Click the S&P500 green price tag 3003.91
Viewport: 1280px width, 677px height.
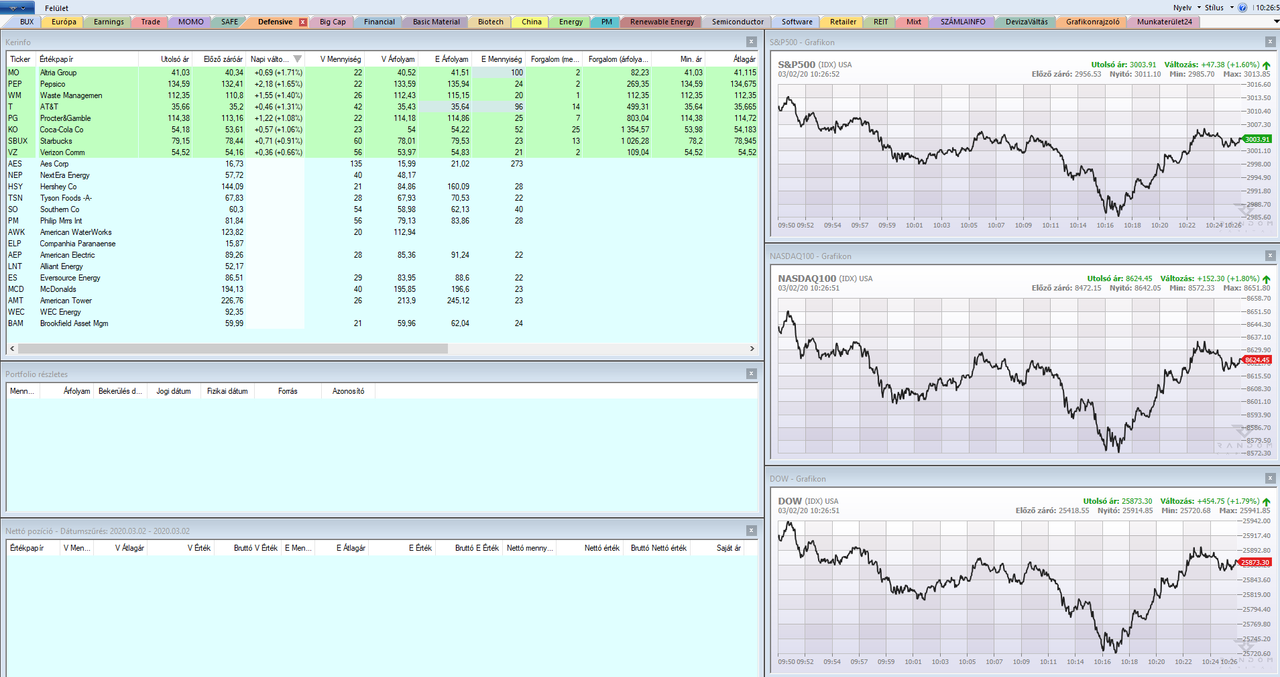1256,139
